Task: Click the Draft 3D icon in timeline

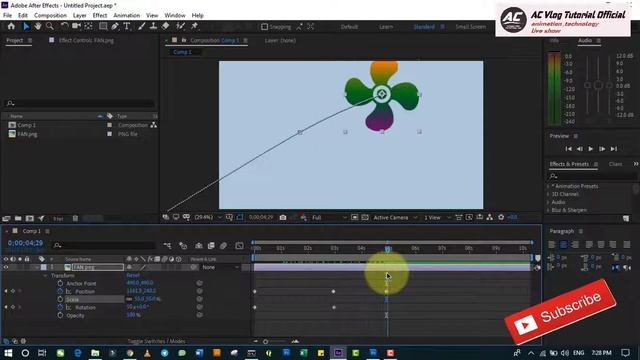Action: click(183, 246)
